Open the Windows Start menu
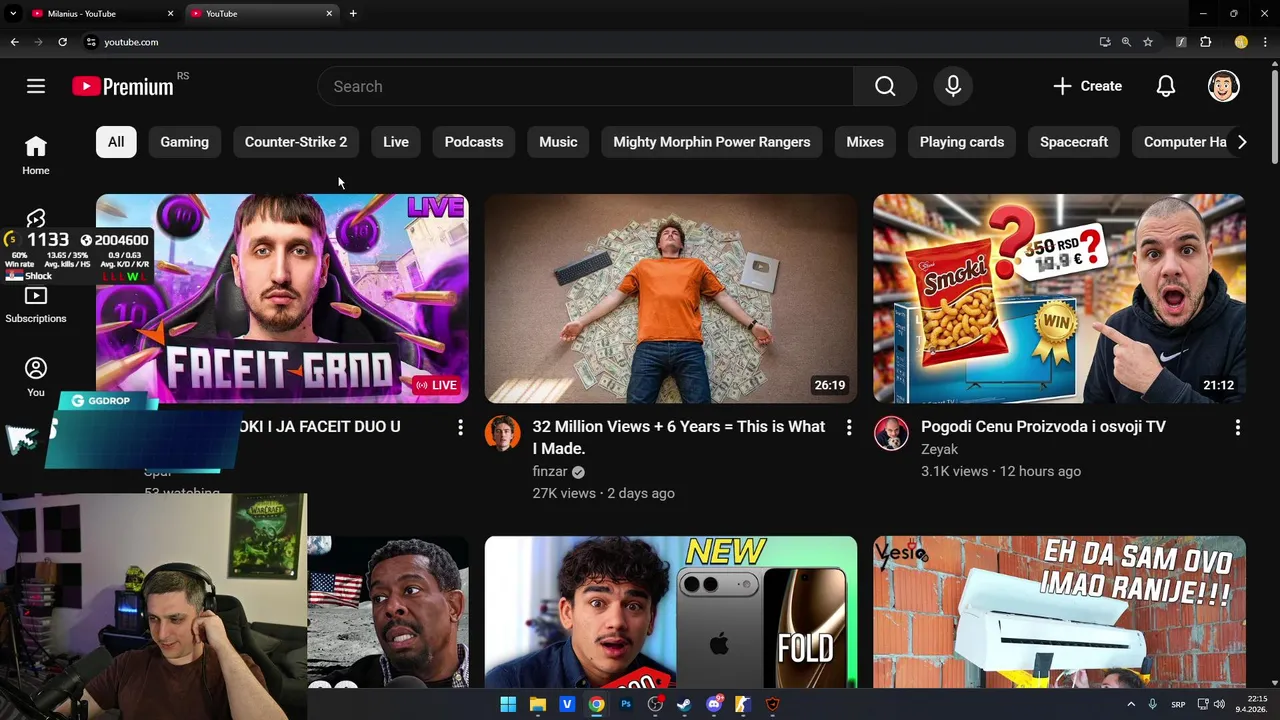This screenshot has width=1280, height=720. pos(508,704)
